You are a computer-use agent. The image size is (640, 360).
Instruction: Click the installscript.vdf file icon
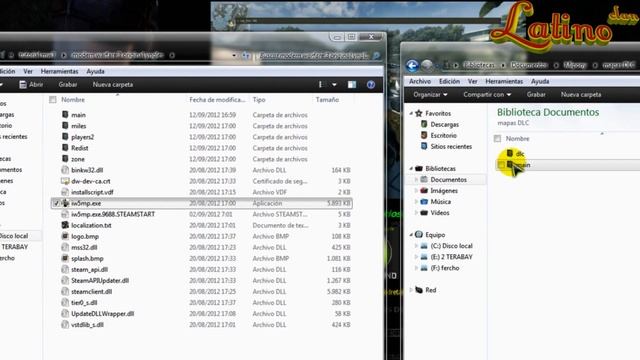click(x=65, y=192)
